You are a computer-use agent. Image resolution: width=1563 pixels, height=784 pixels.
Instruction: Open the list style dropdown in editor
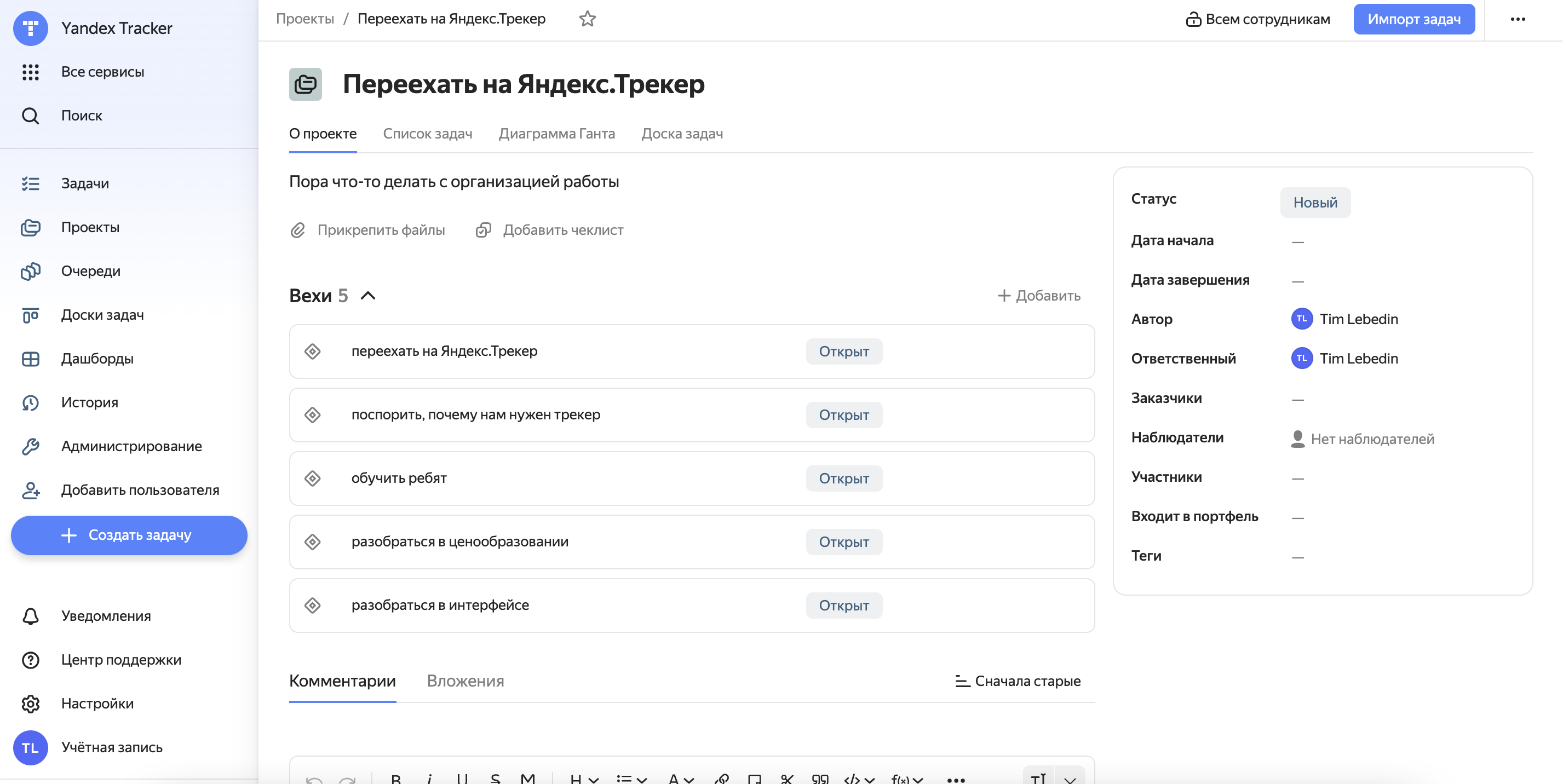[631, 779]
